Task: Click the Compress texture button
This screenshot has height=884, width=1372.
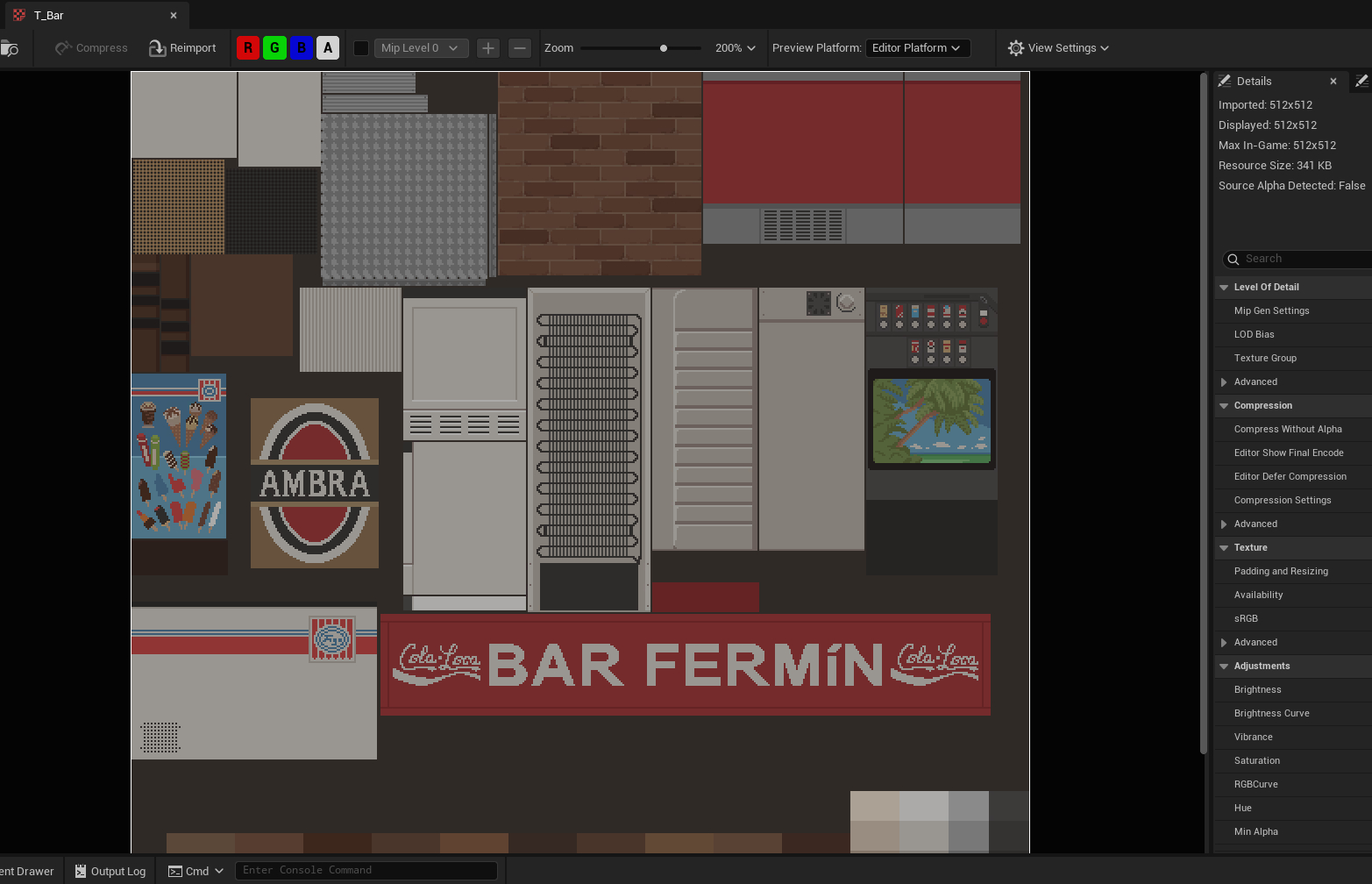Action: pos(91,48)
